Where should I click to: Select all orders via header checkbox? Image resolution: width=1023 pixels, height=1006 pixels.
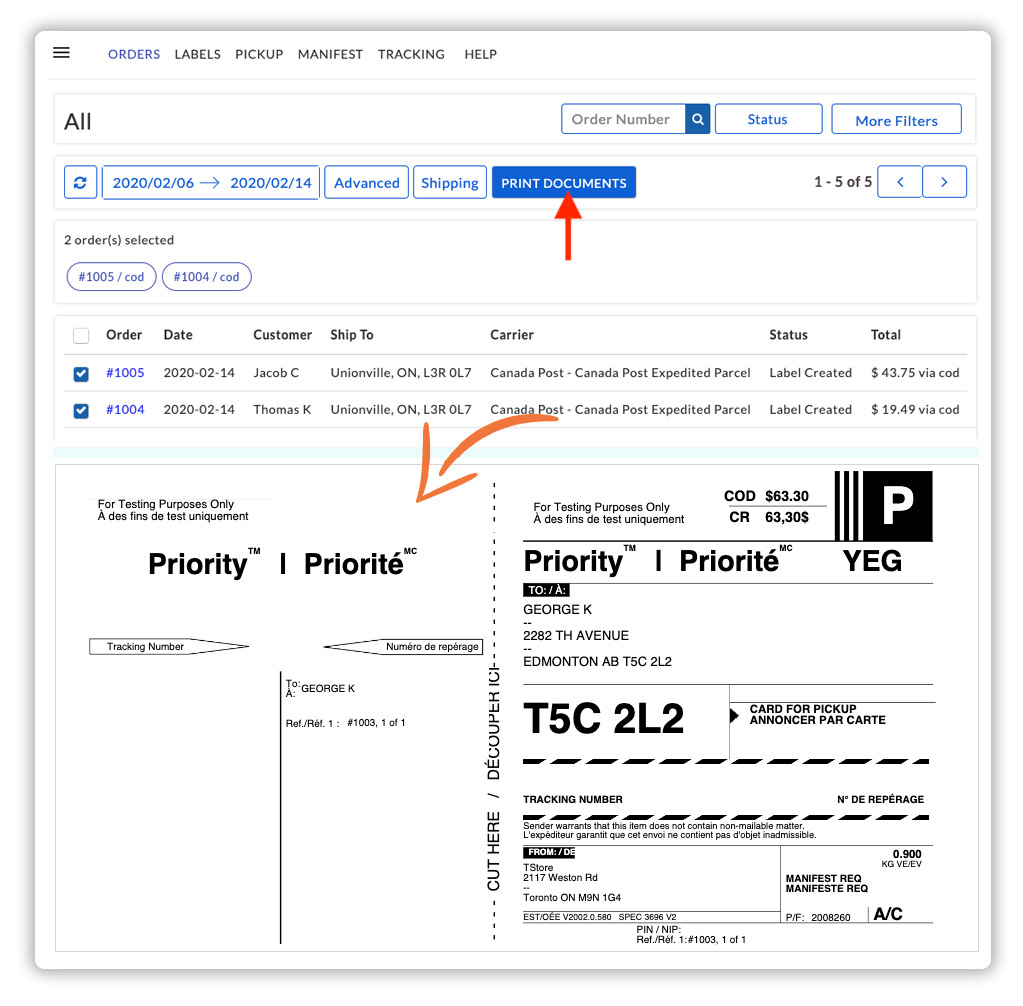pyautogui.click(x=81, y=335)
